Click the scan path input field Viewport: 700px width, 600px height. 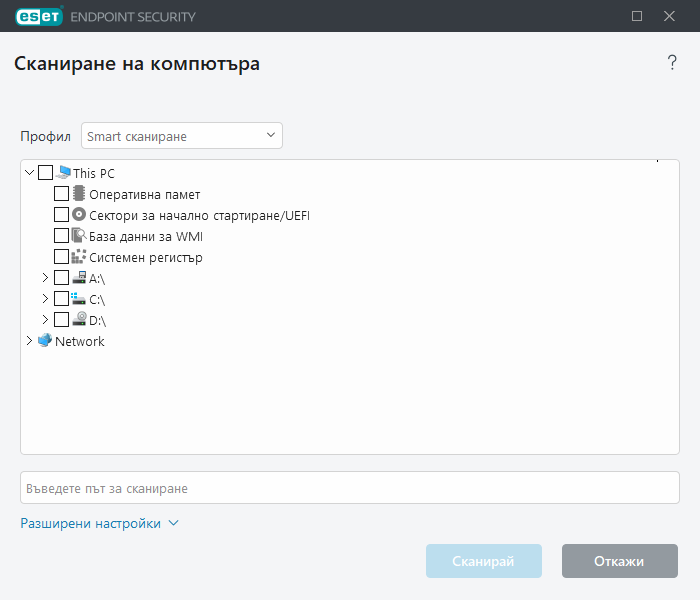pyautogui.click(x=350, y=488)
